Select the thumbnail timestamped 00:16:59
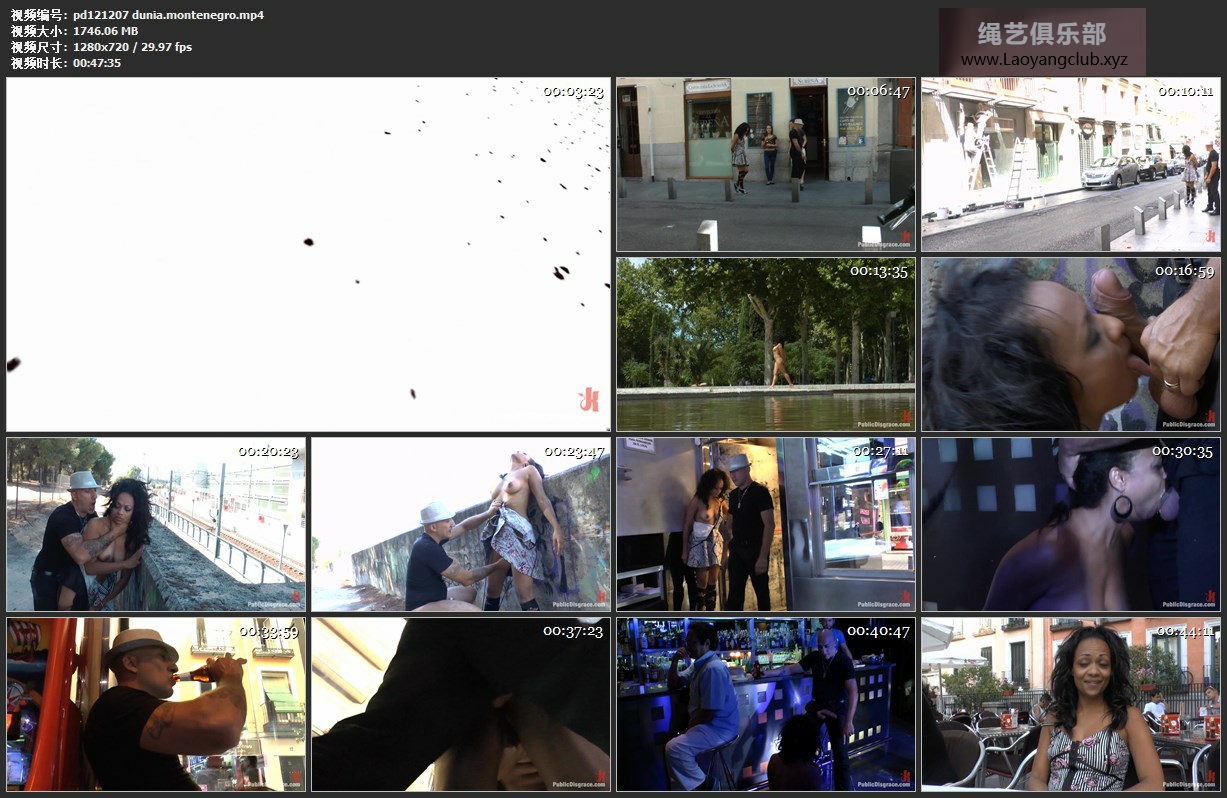 coord(1070,345)
